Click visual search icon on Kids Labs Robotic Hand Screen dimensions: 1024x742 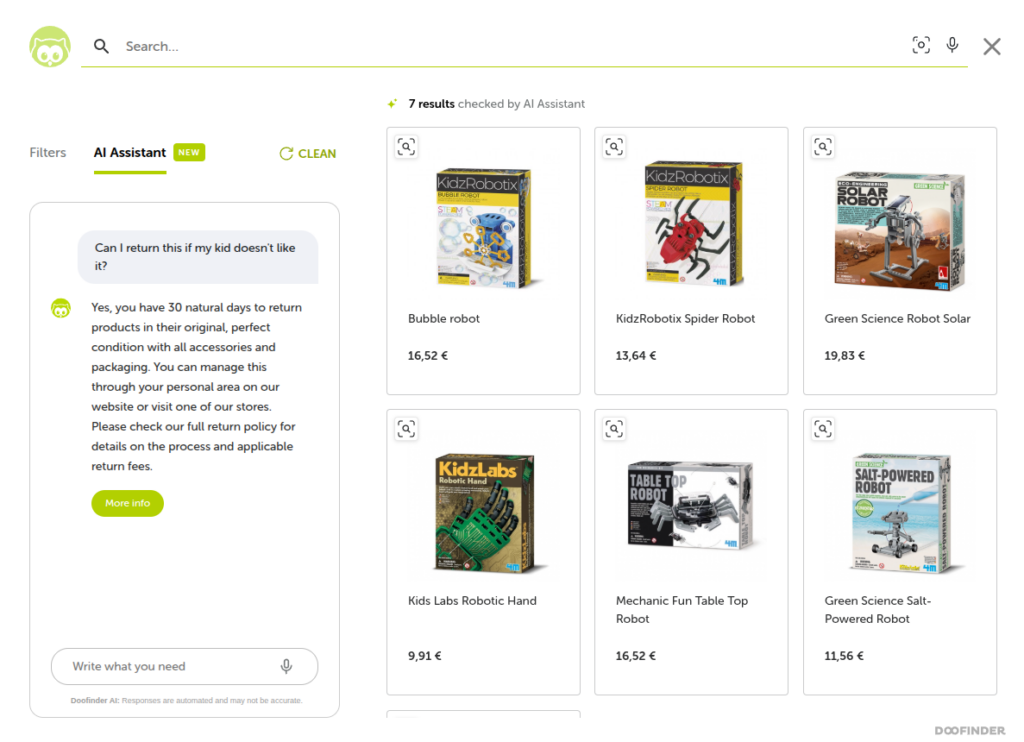(406, 429)
